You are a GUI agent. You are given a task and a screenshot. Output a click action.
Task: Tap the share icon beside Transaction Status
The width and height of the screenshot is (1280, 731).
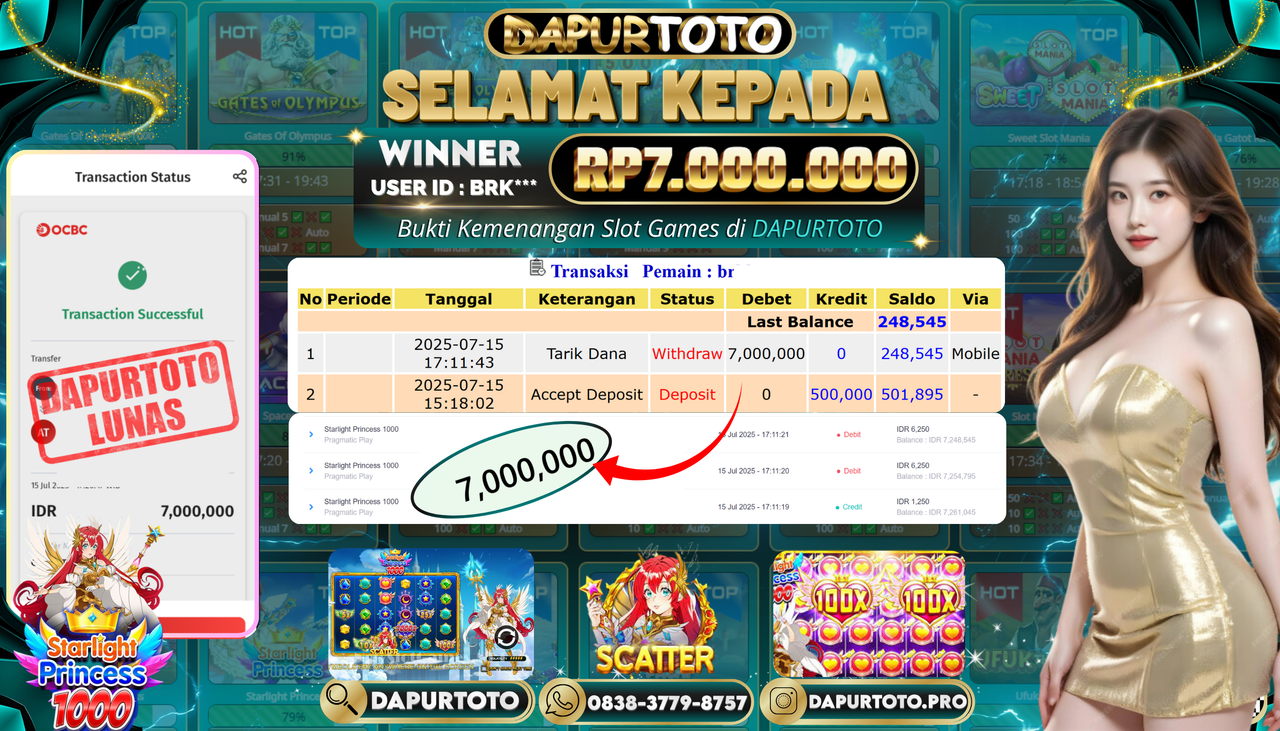[239, 177]
